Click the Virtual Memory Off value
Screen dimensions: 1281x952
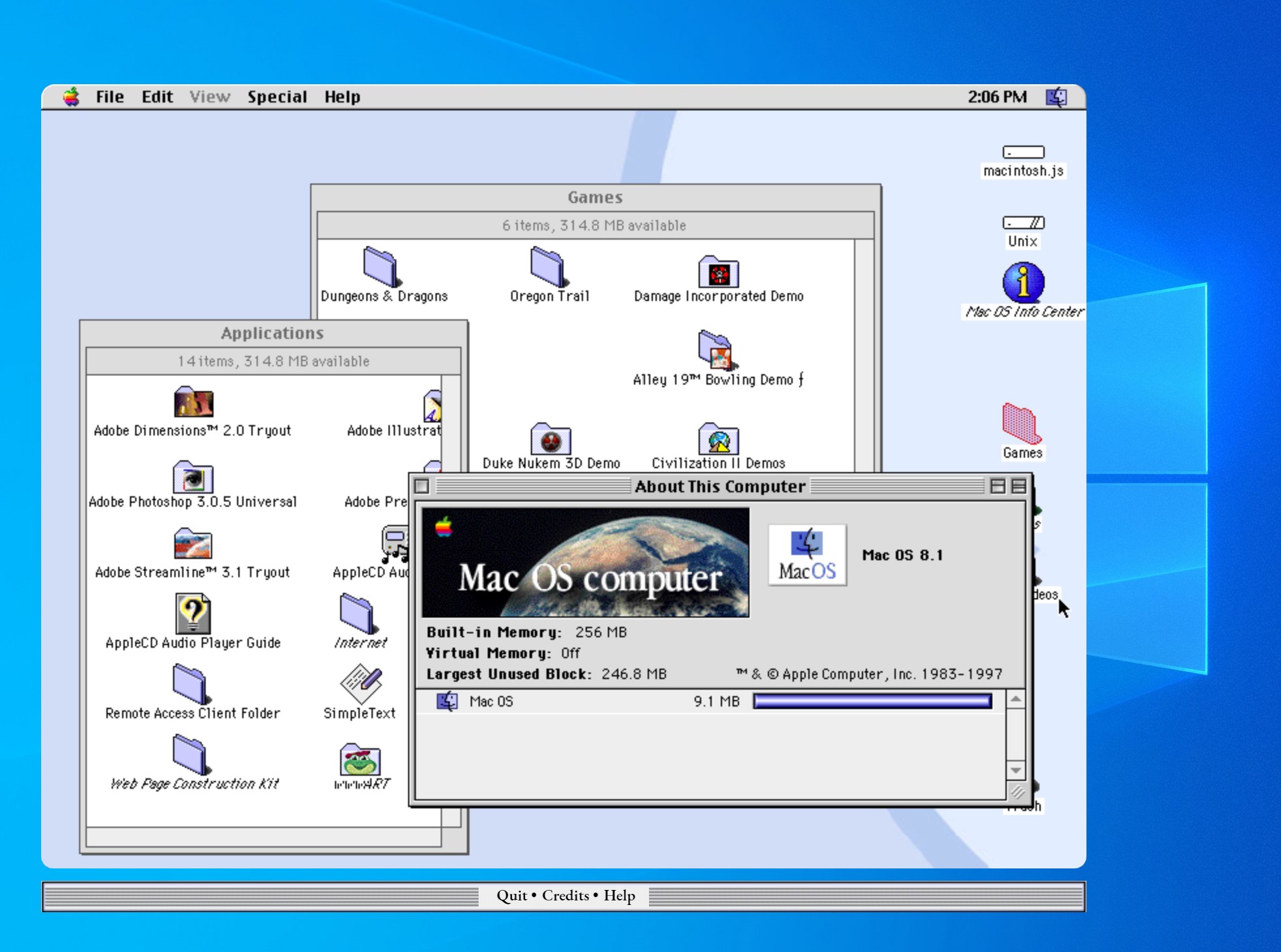coord(570,653)
